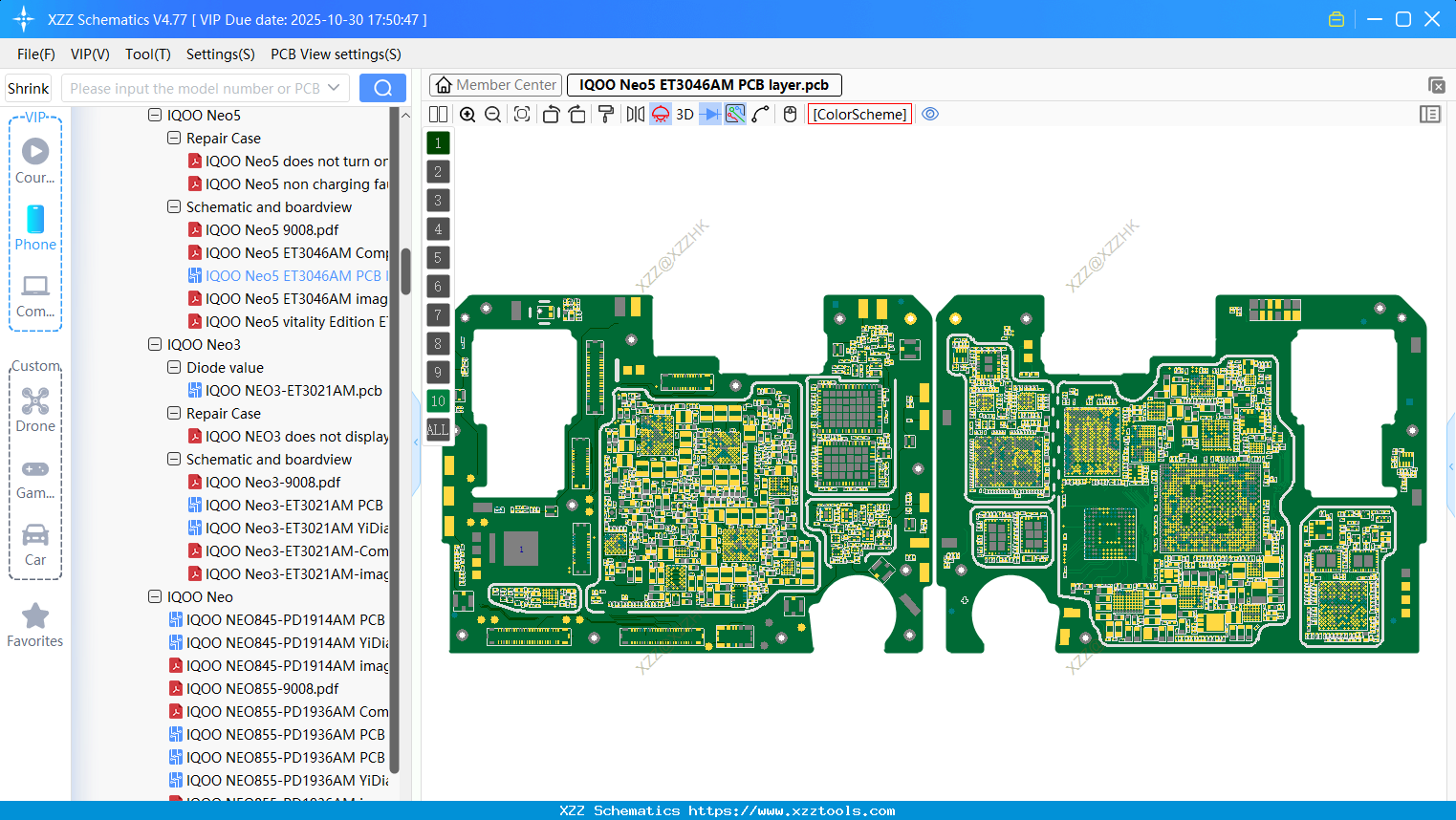Zoom out of the PCB view
The height and width of the screenshot is (820, 1456).
[x=493, y=115]
